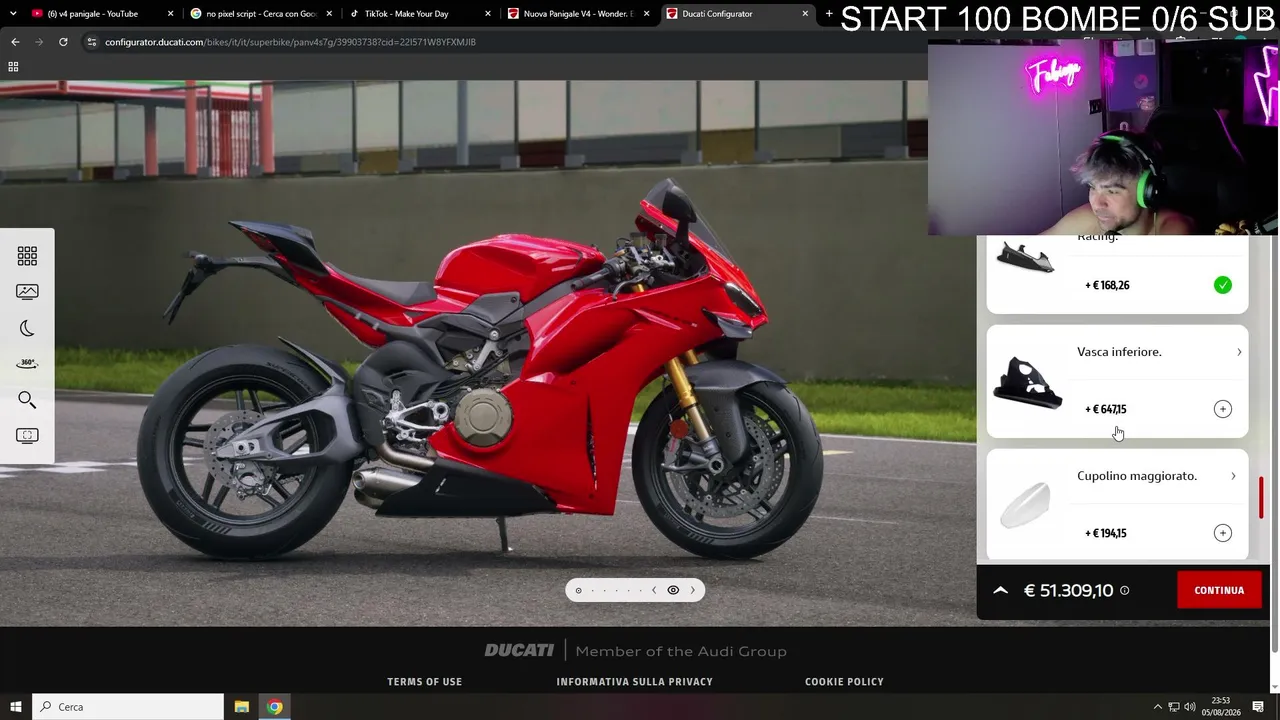Open Chrome from the taskbar

click(x=275, y=707)
